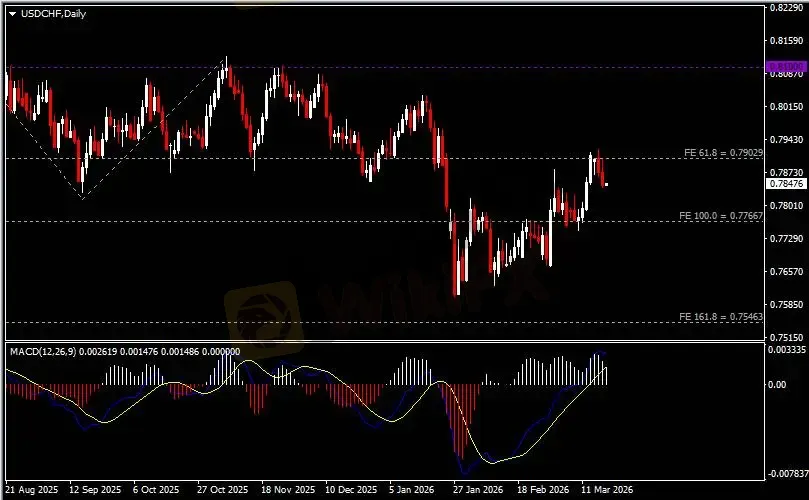Select the MACD scale value -0.007837
Image resolution: width=809 pixels, height=500 pixels.
pos(788,474)
